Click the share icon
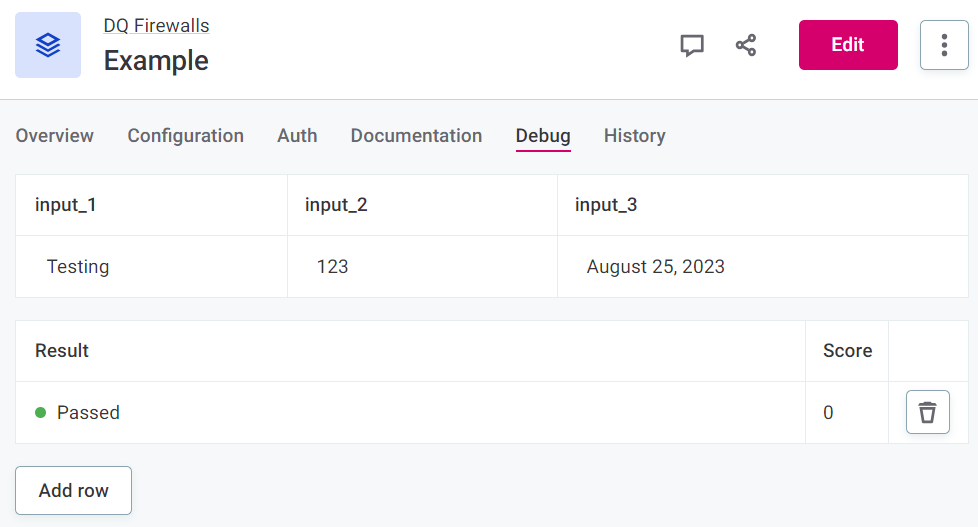 click(x=746, y=46)
